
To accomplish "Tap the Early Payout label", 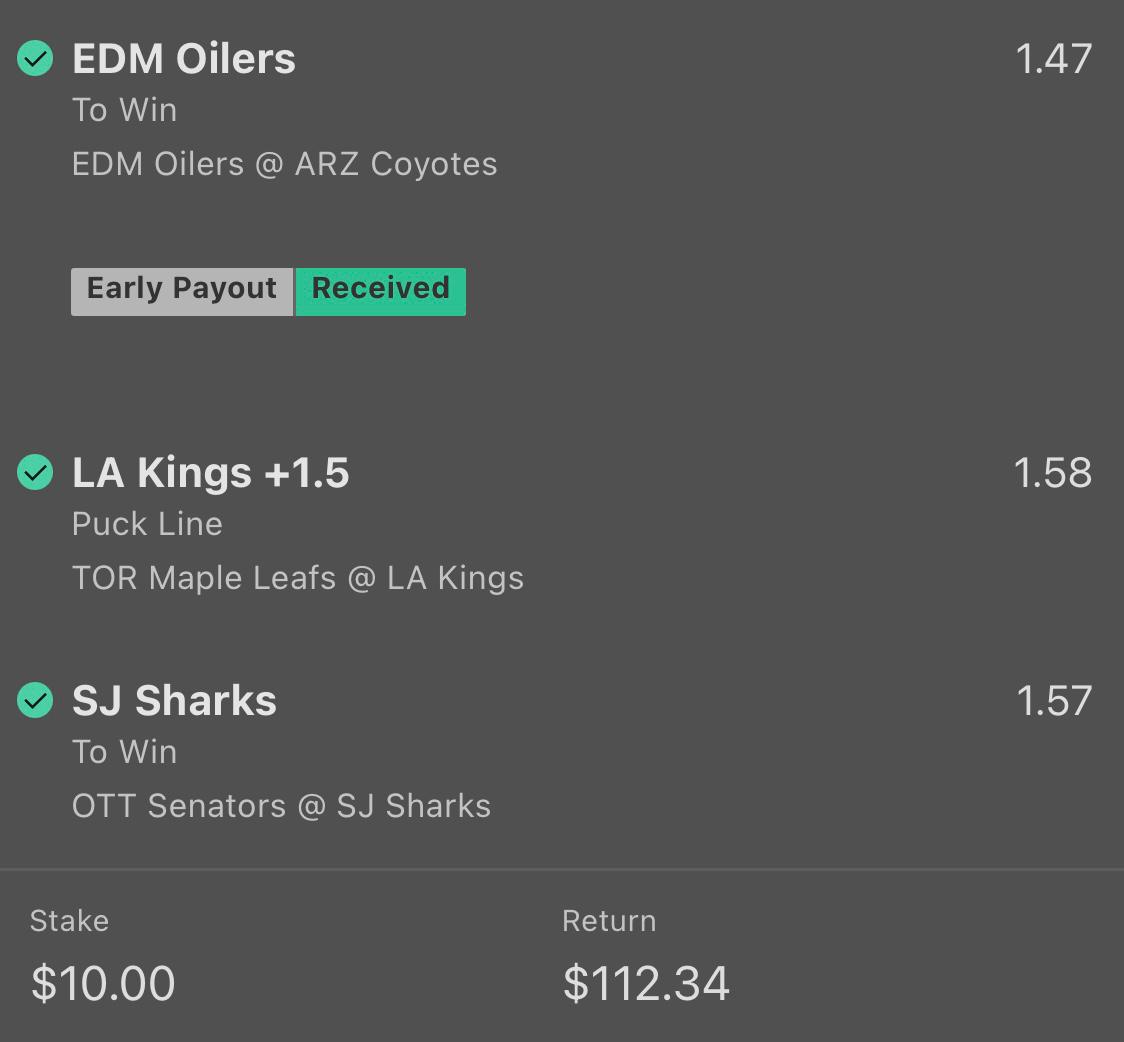I will click(x=182, y=292).
